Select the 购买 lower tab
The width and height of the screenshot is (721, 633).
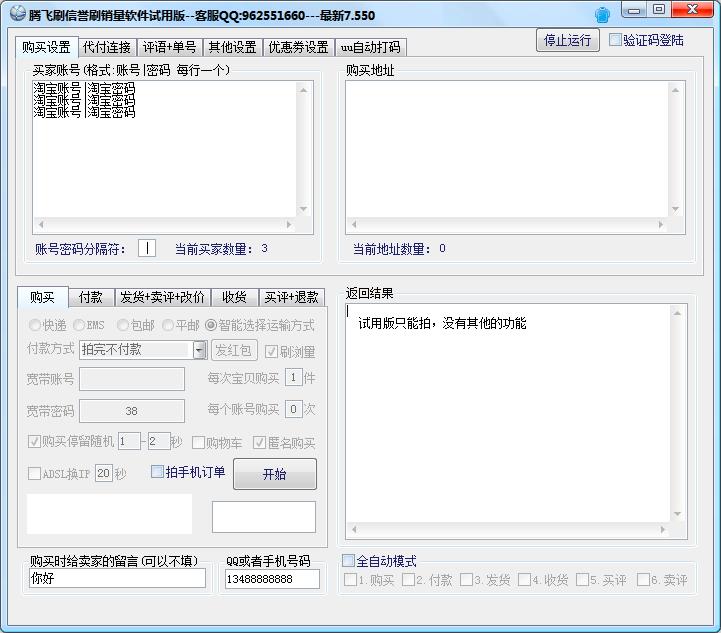[x=43, y=297]
